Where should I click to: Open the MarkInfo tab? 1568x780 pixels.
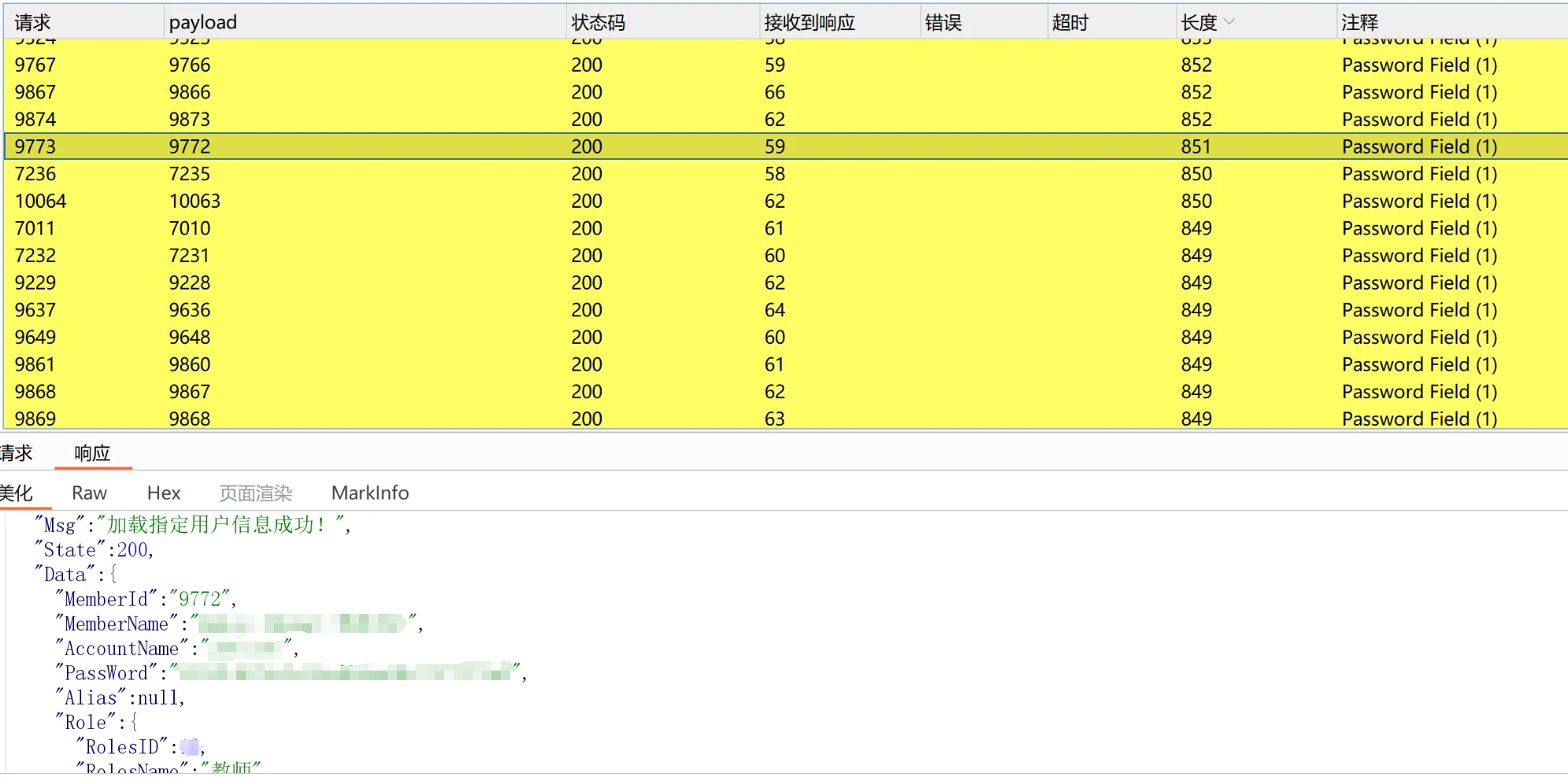click(x=370, y=494)
